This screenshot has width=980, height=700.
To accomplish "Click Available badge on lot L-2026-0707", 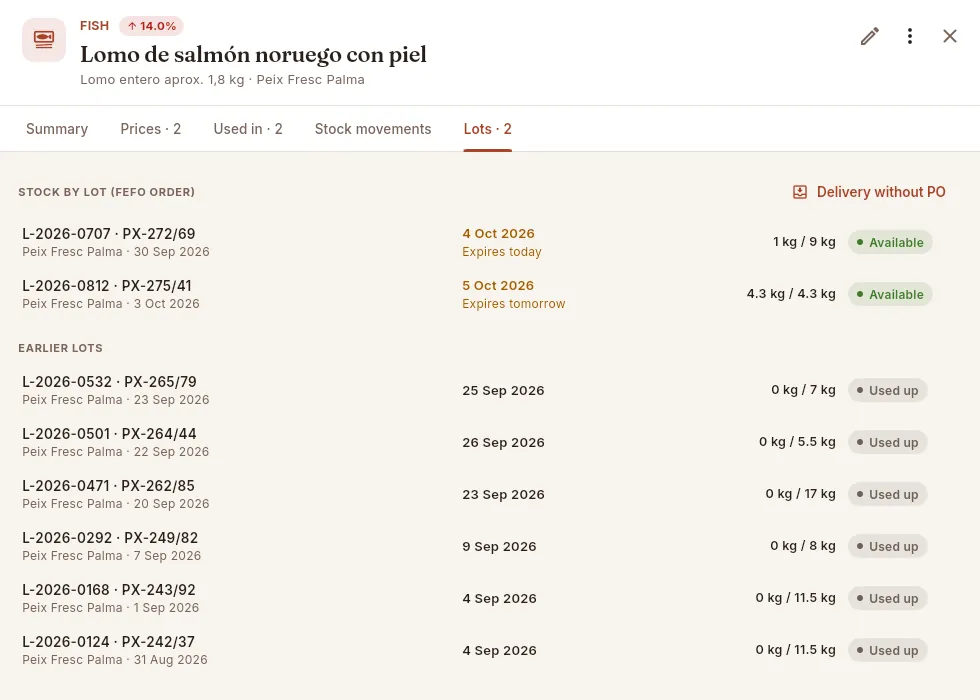I will tap(890, 242).
